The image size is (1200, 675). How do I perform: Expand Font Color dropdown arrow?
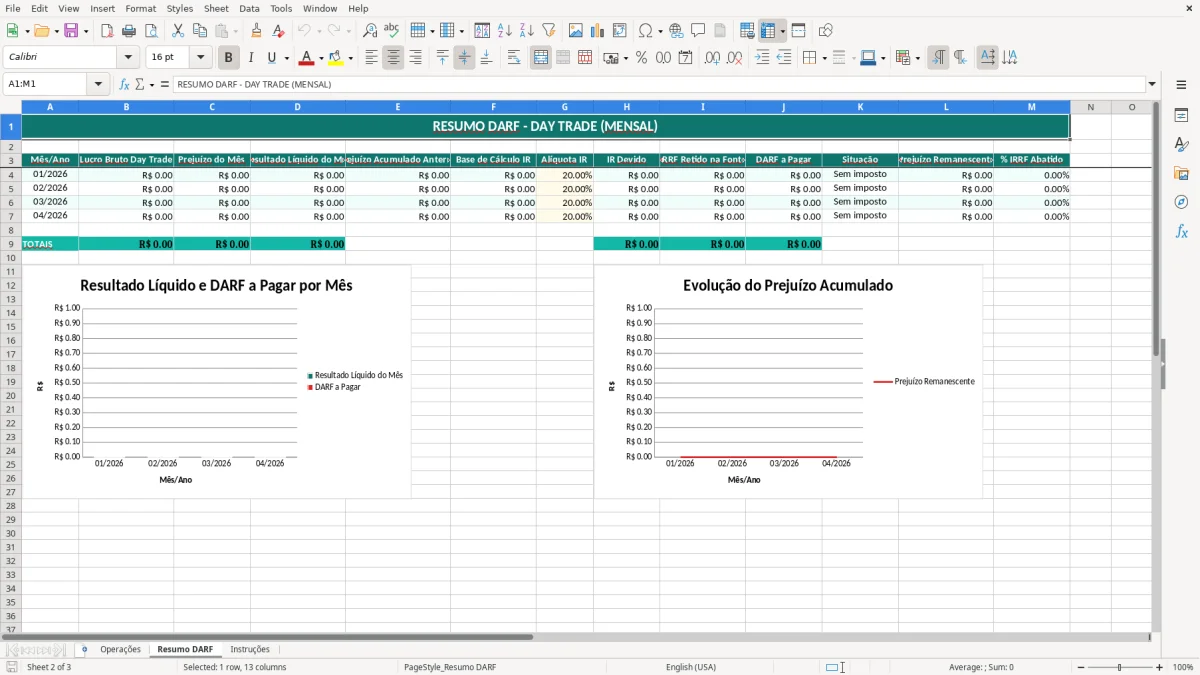tap(320, 58)
